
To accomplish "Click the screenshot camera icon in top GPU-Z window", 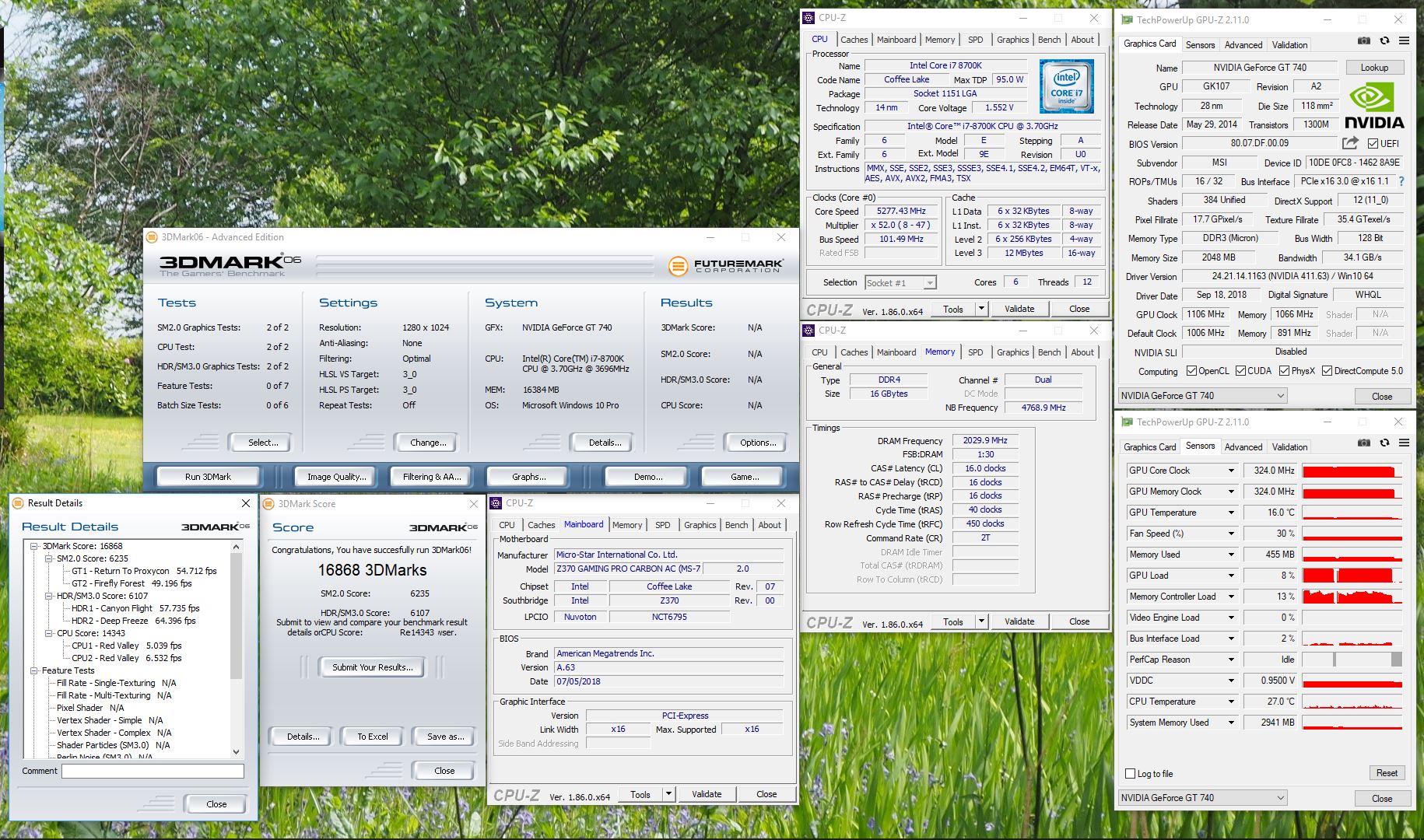I will pos(1363,40).
